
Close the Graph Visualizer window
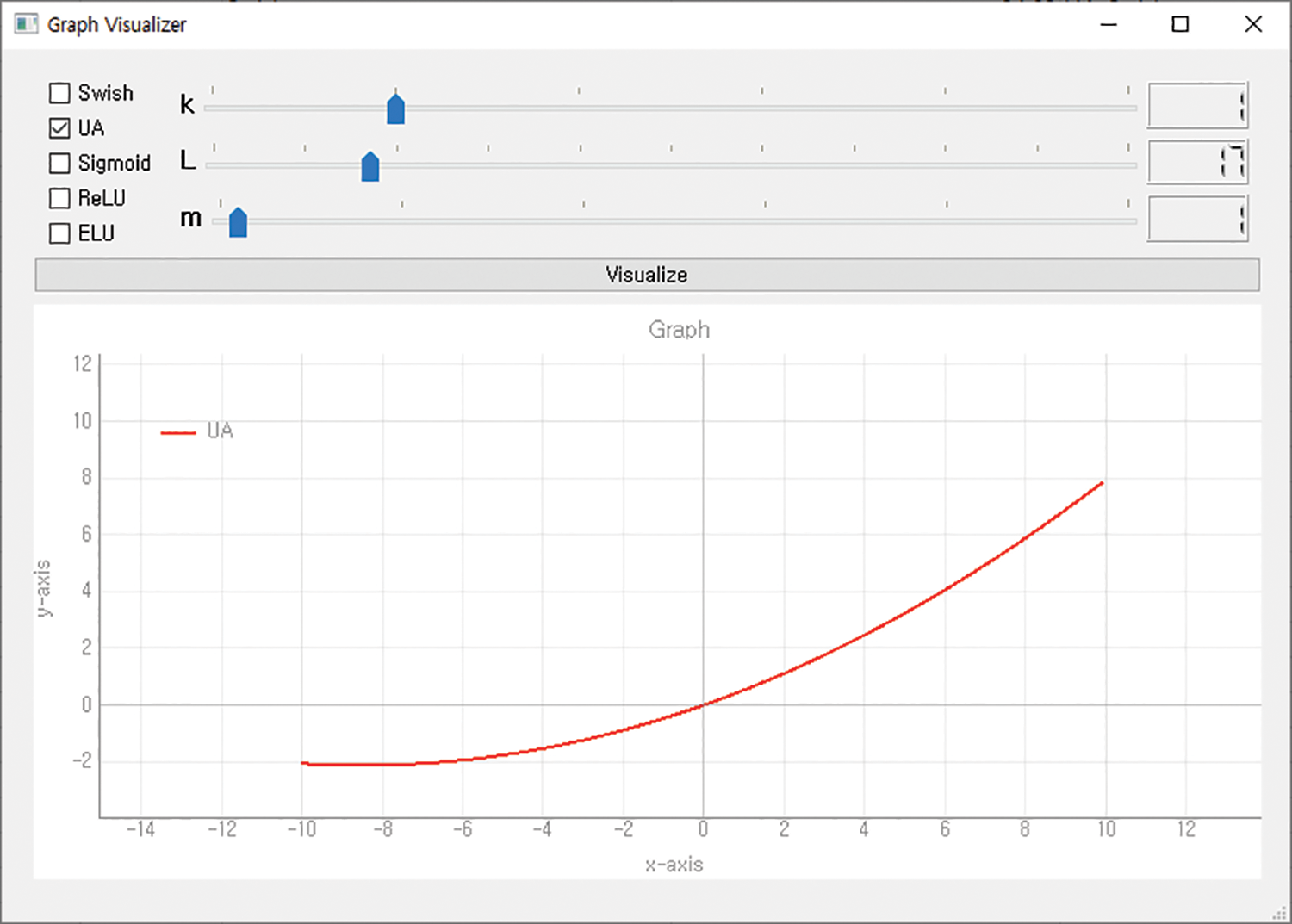point(1253,24)
